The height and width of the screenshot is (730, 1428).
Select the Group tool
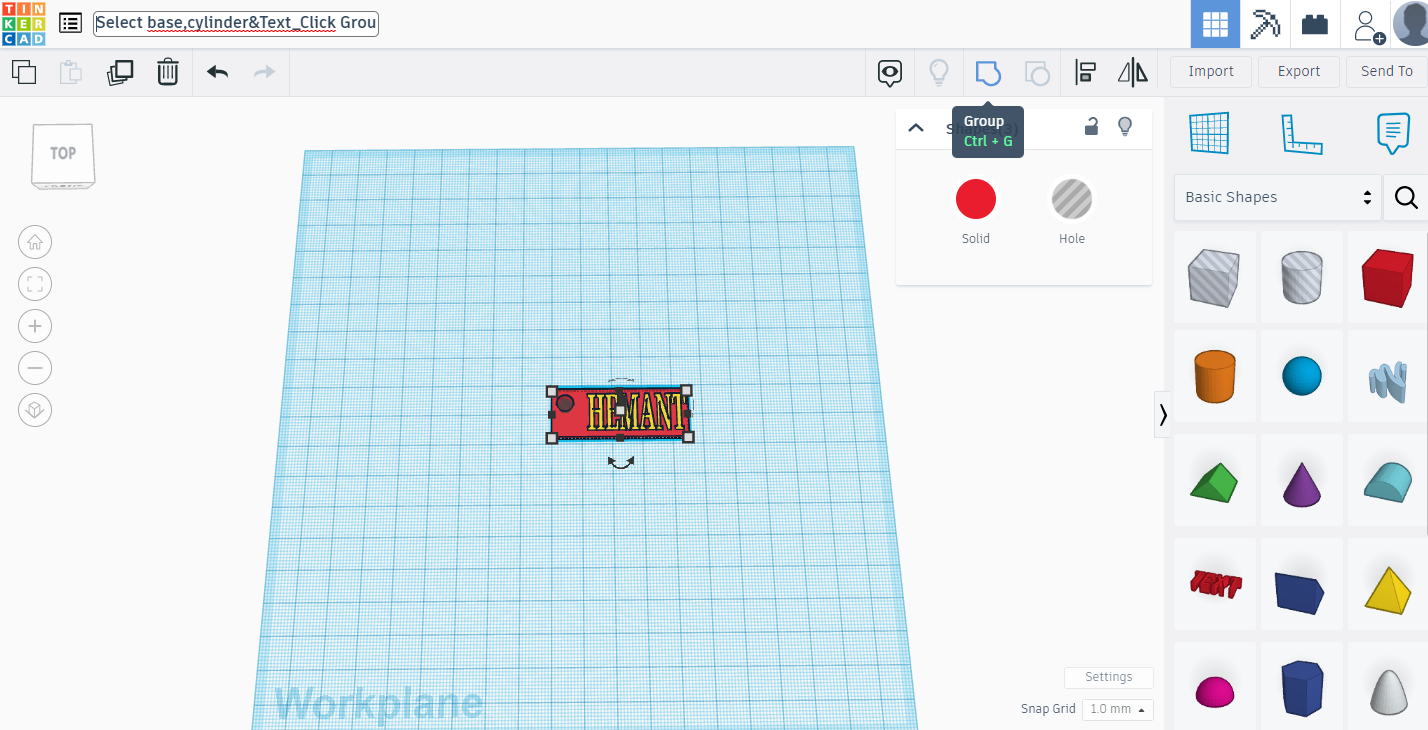pyautogui.click(x=988, y=72)
